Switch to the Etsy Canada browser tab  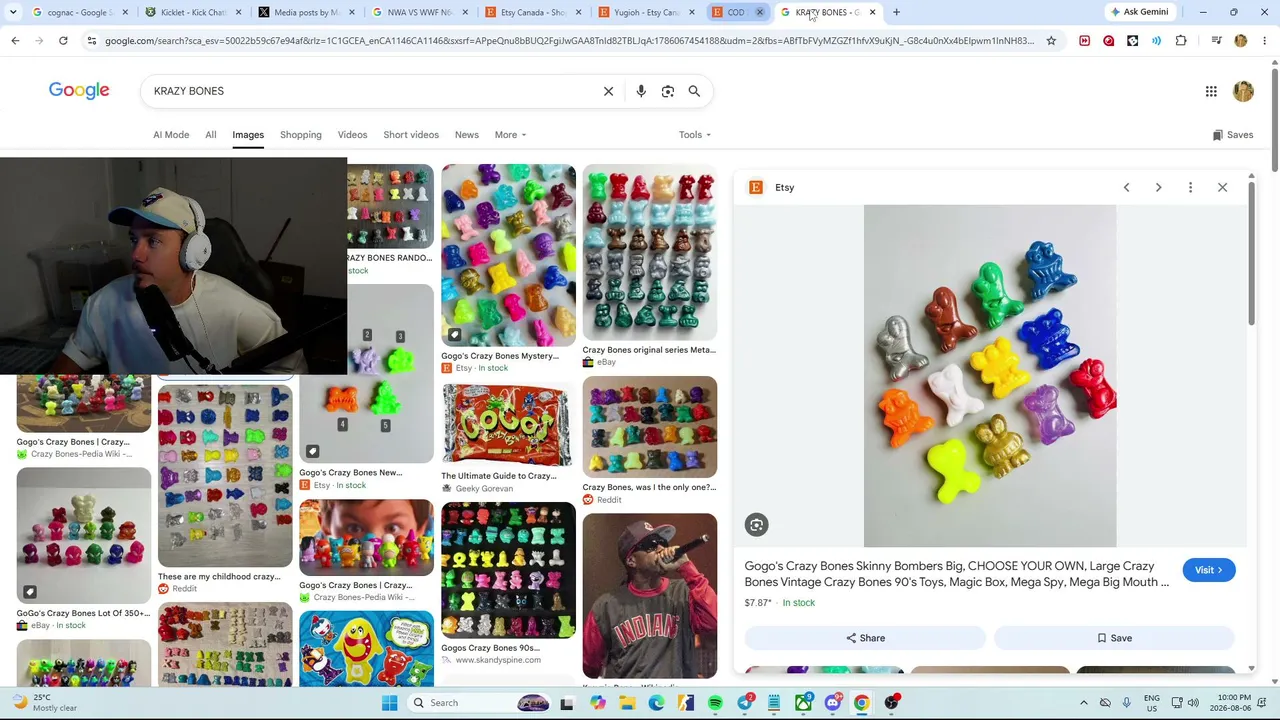(x=531, y=12)
